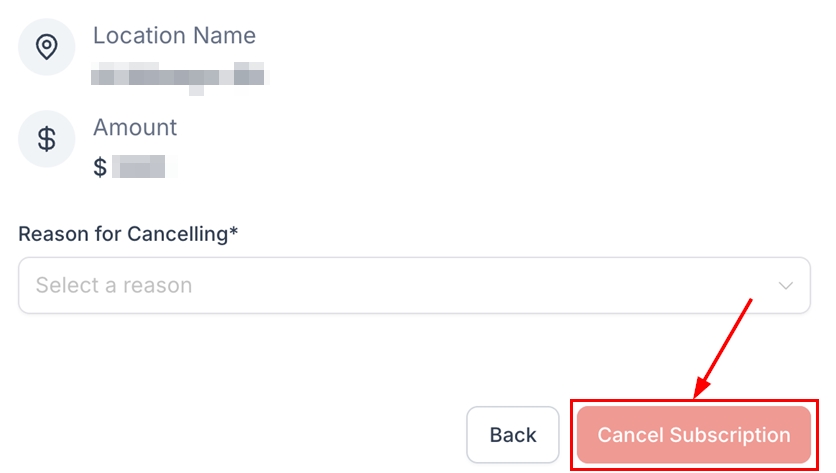
Task: Click the word 'Subscription' on the red button
Action: pyautogui.click(x=730, y=435)
